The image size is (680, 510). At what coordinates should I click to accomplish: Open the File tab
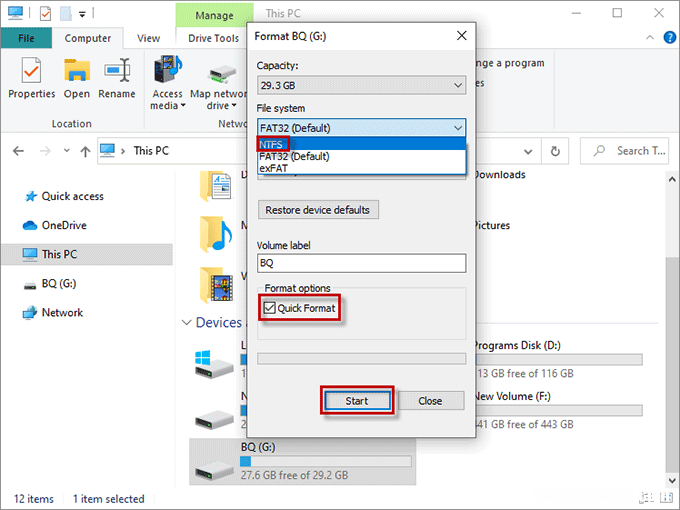click(x=26, y=38)
